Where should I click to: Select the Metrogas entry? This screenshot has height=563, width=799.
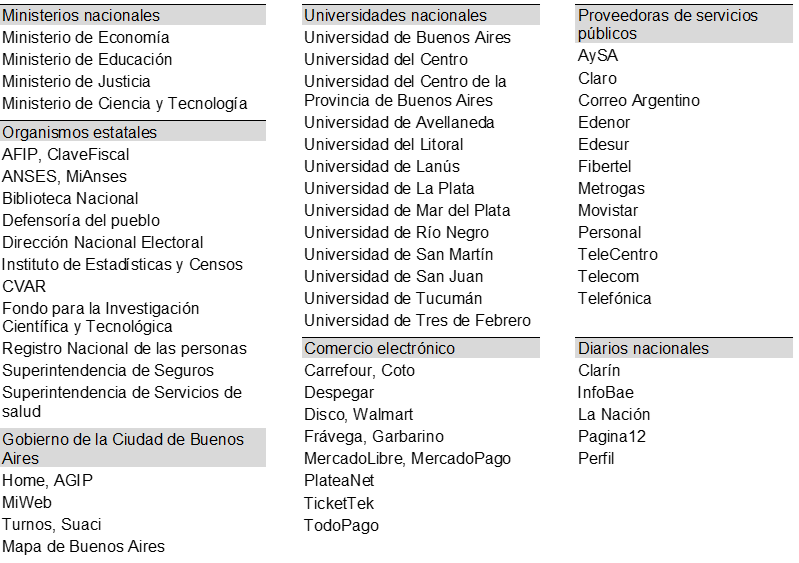(x=611, y=189)
